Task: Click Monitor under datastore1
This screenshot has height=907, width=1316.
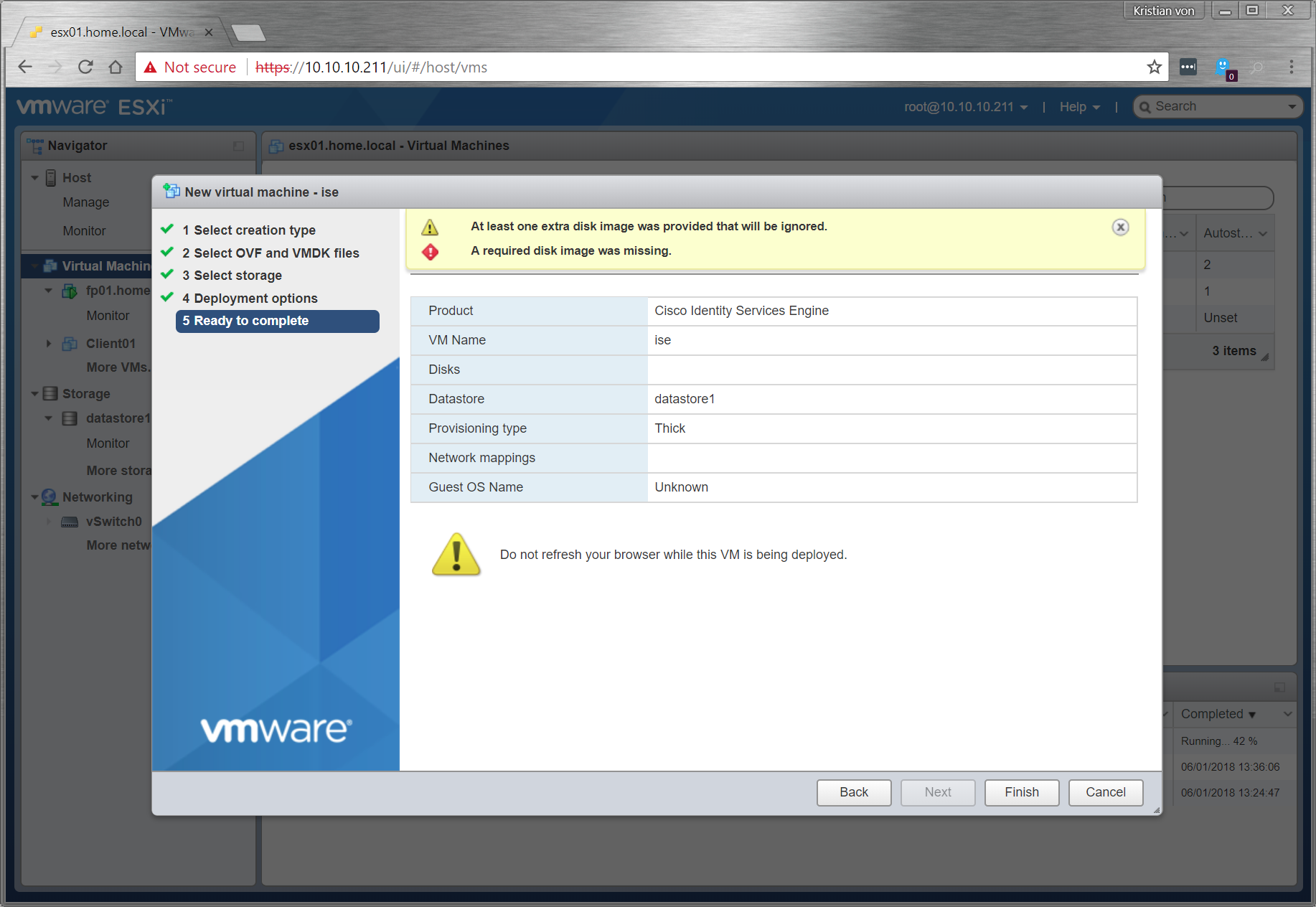Action: pyautogui.click(x=108, y=443)
